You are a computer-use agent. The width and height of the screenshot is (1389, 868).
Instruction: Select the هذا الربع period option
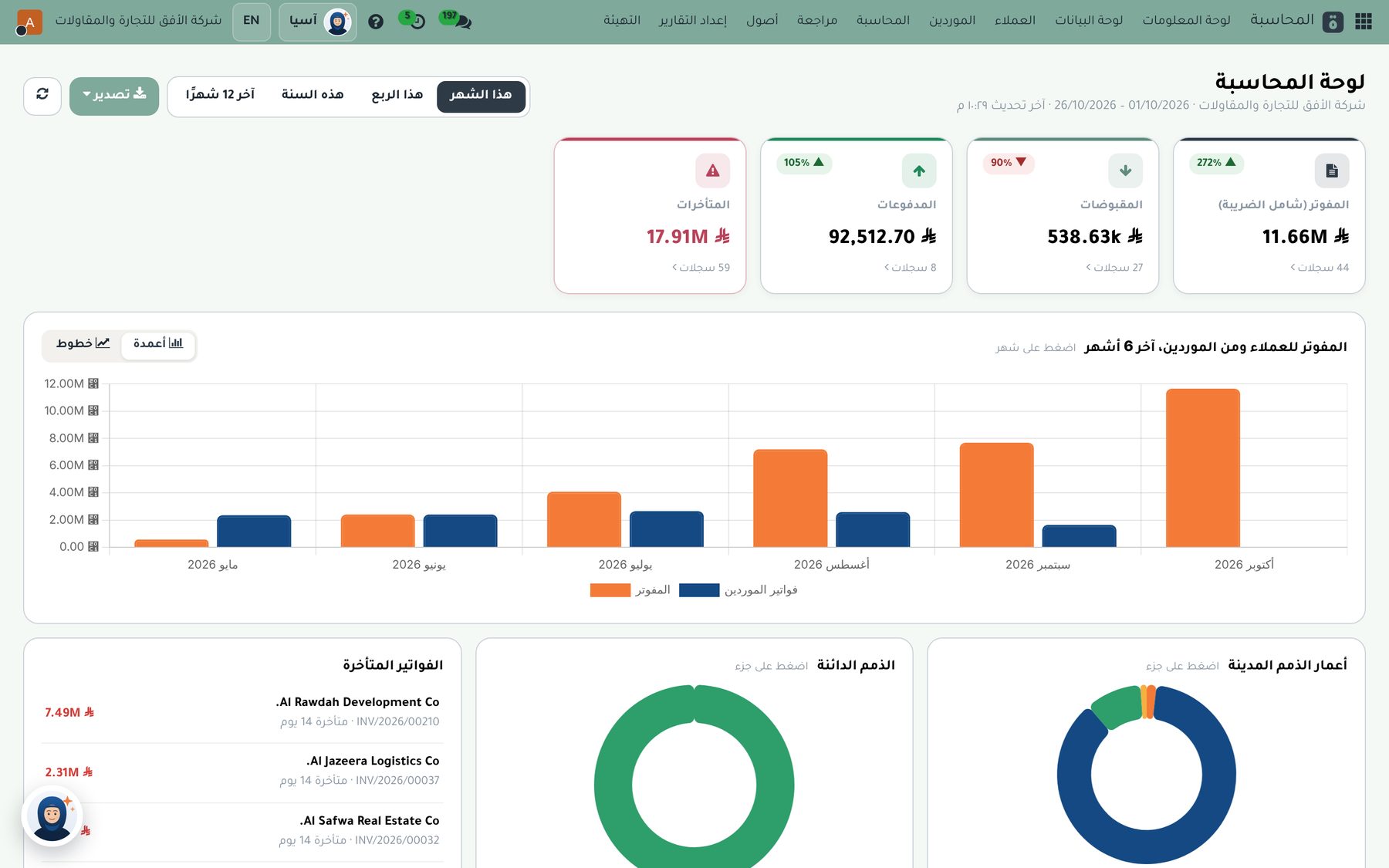[x=397, y=95]
